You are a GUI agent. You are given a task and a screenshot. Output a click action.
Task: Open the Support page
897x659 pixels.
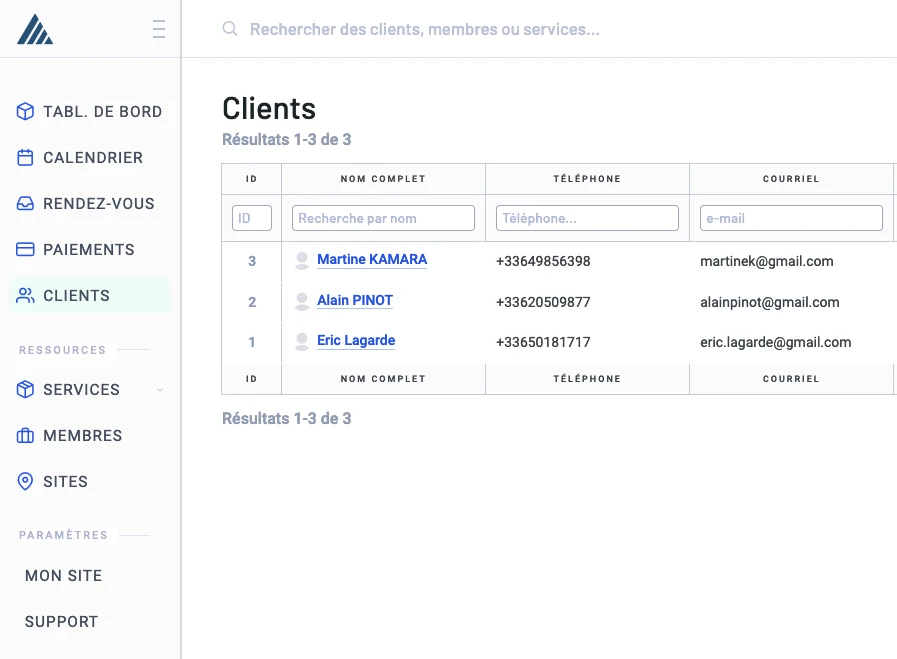pyautogui.click(x=62, y=622)
